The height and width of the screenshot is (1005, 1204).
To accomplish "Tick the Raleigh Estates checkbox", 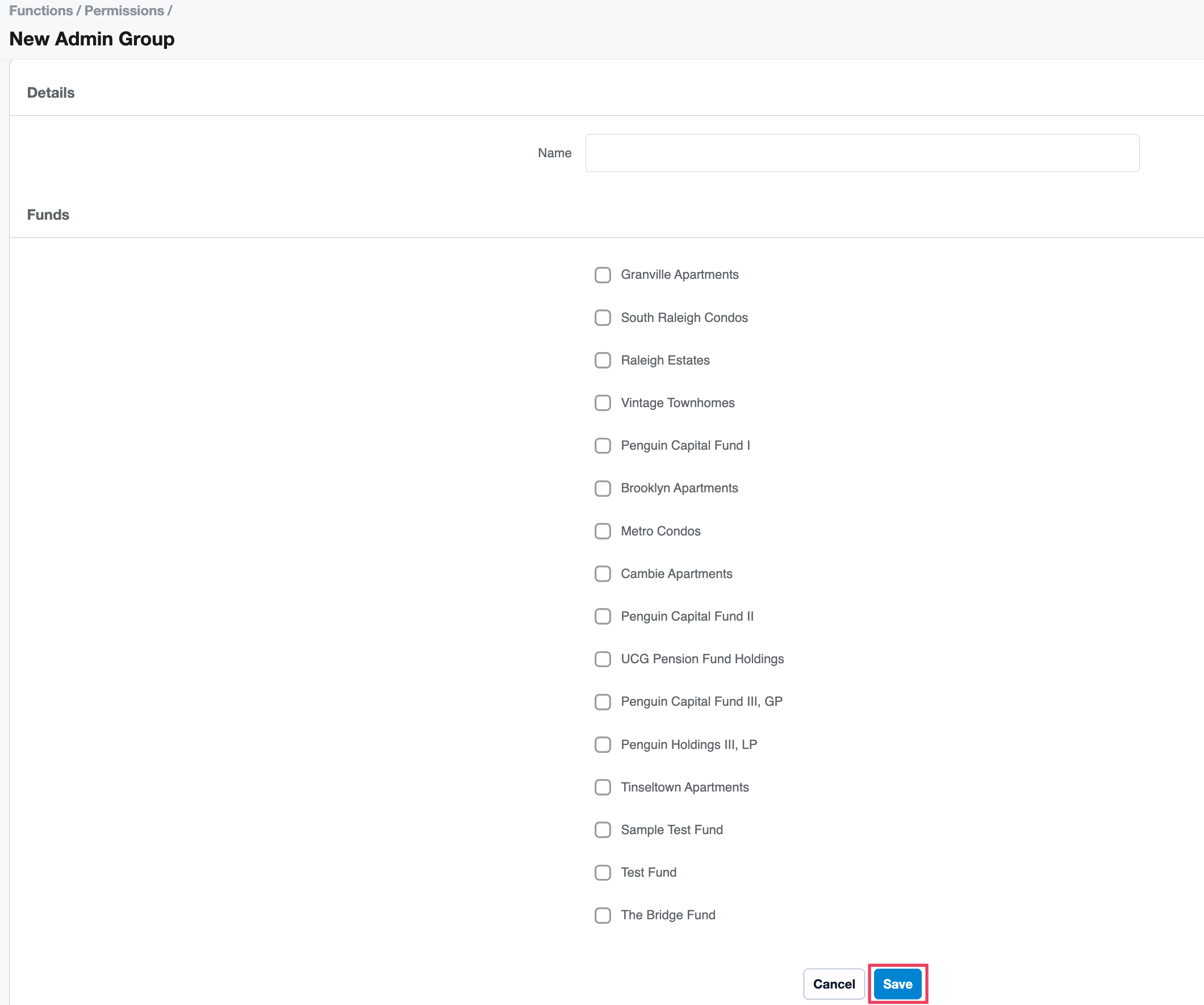I will (x=602, y=360).
